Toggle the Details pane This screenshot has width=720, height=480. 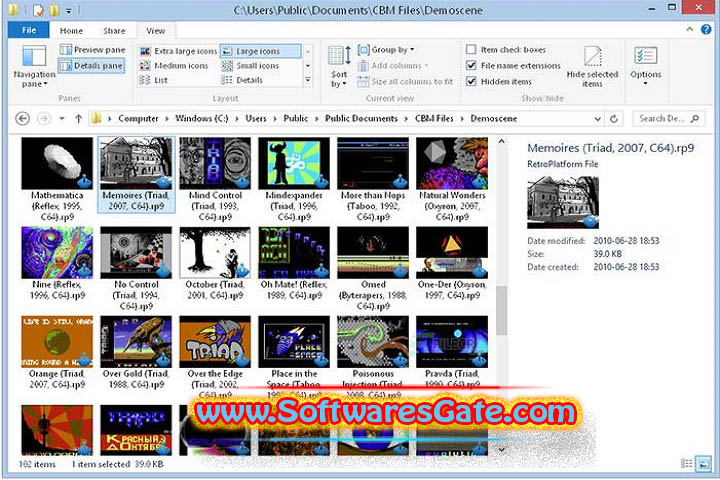91,66
